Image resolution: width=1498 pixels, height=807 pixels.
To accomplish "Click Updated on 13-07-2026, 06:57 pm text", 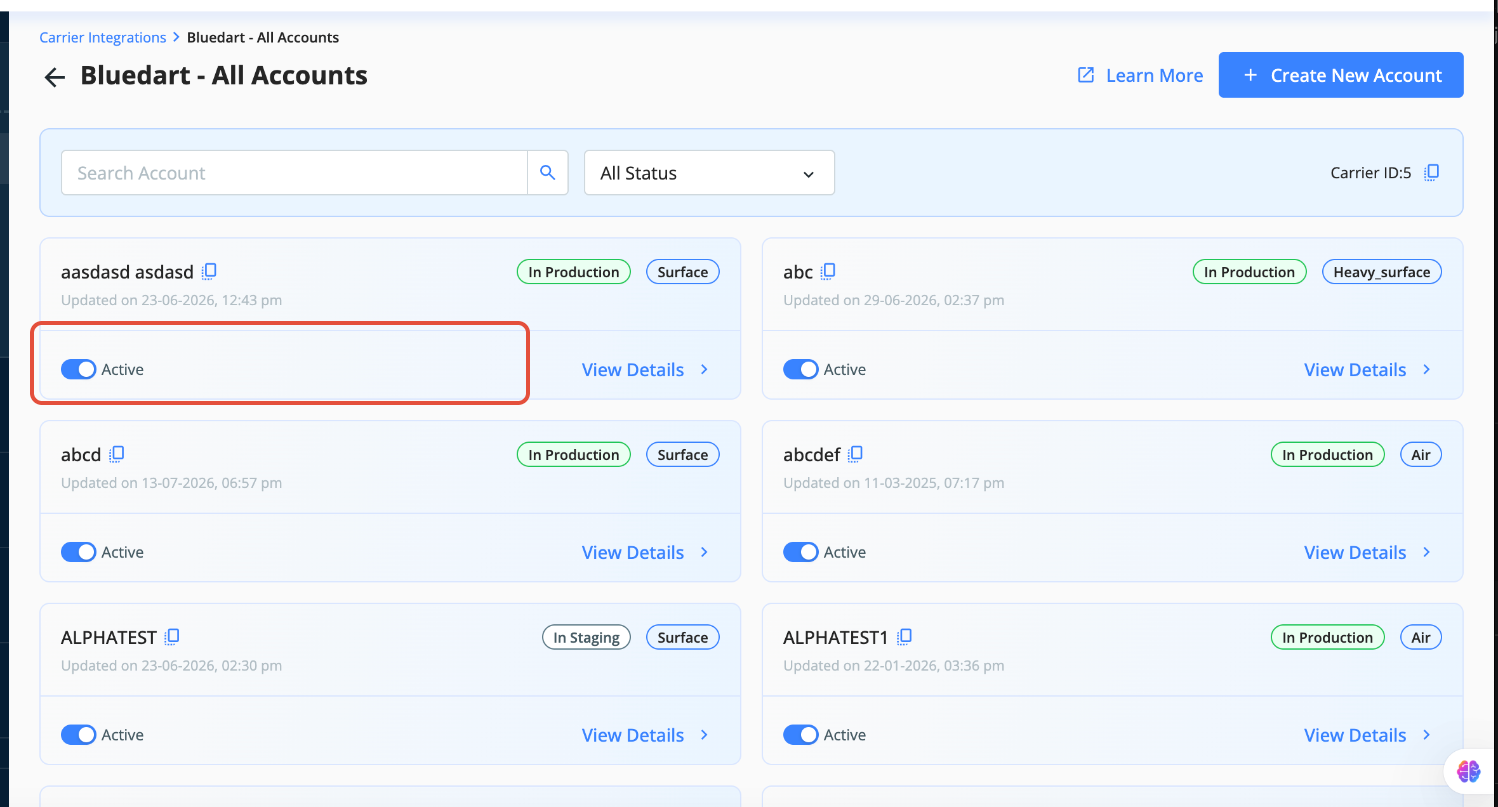I will point(172,483).
